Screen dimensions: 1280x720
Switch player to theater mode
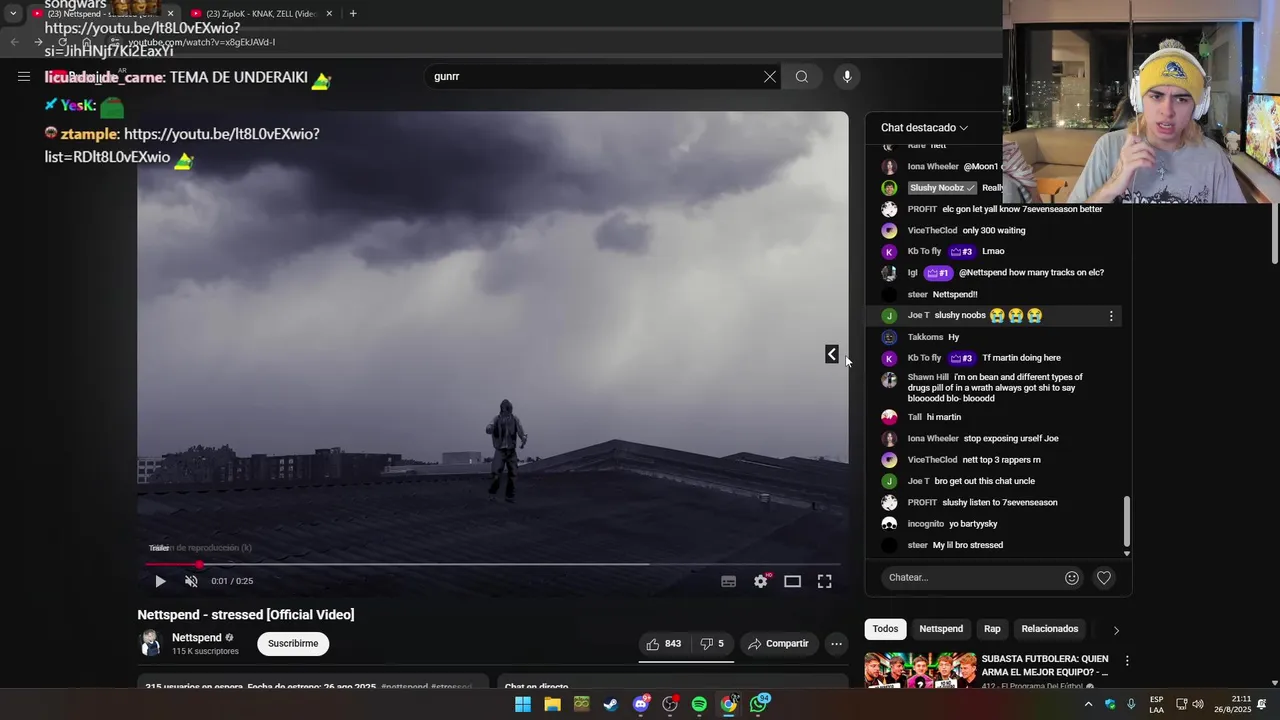click(792, 581)
